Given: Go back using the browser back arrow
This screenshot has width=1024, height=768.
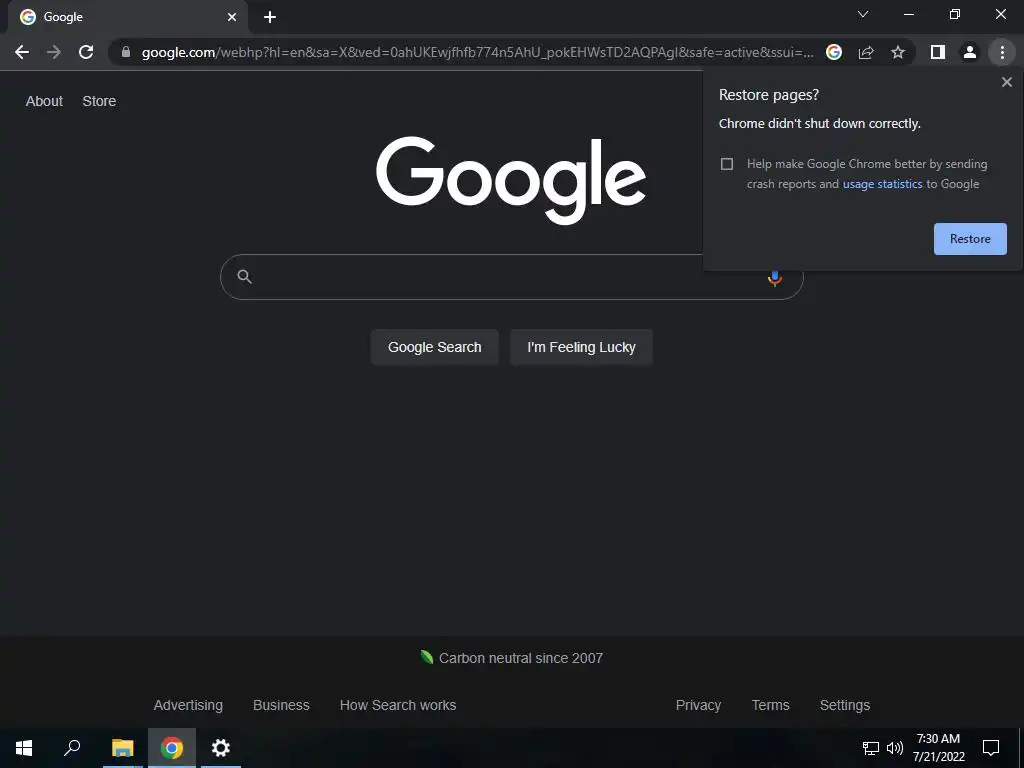Looking at the screenshot, I should (x=22, y=52).
